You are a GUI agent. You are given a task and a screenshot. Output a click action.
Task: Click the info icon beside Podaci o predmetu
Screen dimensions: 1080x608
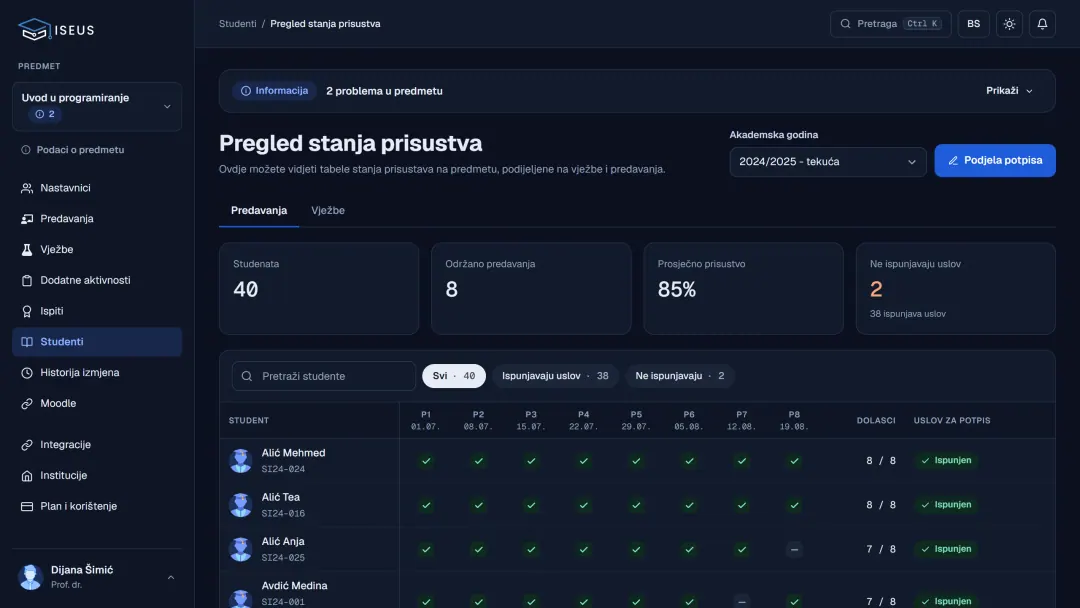(25, 149)
